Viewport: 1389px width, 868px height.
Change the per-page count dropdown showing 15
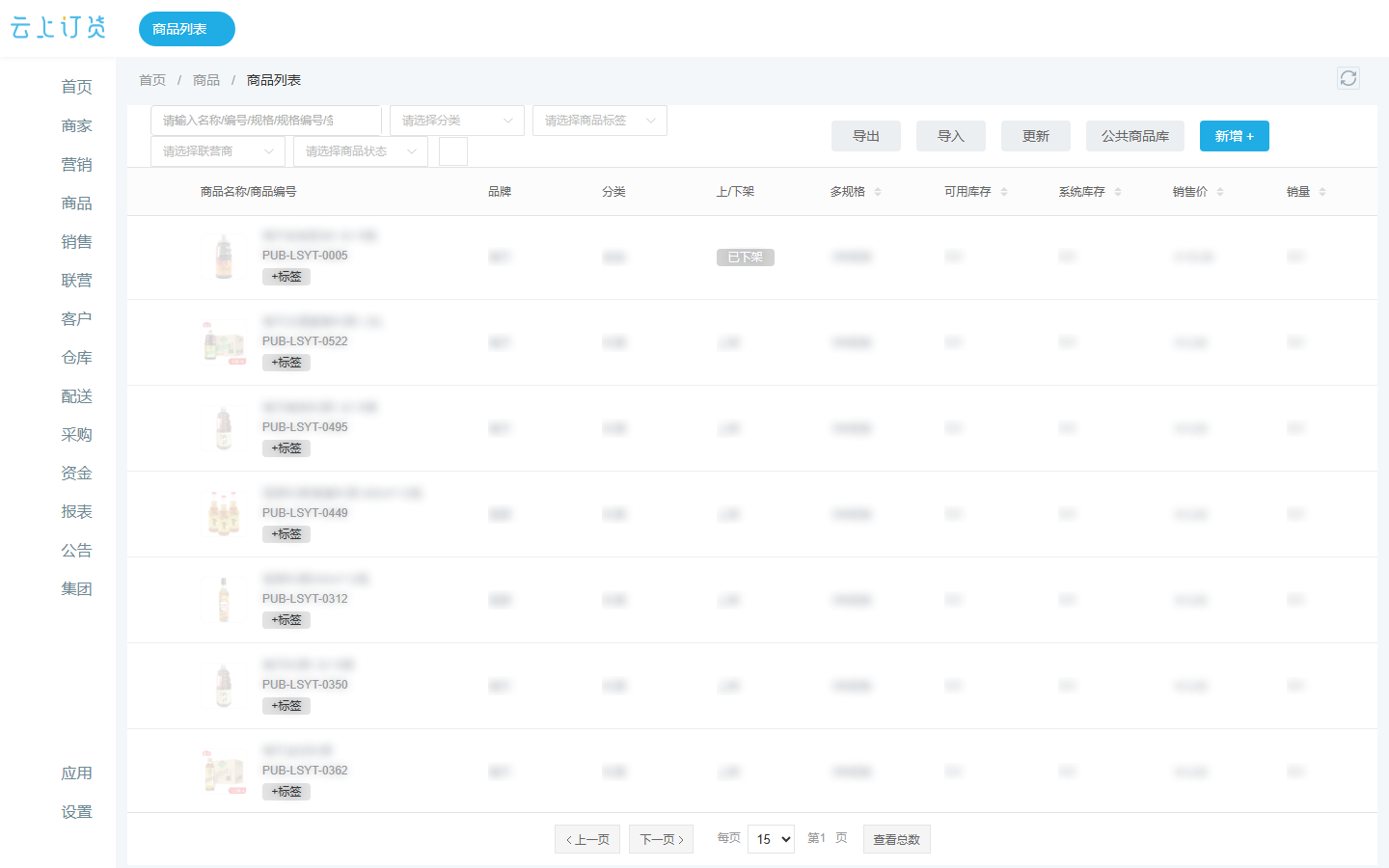[x=771, y=839]
